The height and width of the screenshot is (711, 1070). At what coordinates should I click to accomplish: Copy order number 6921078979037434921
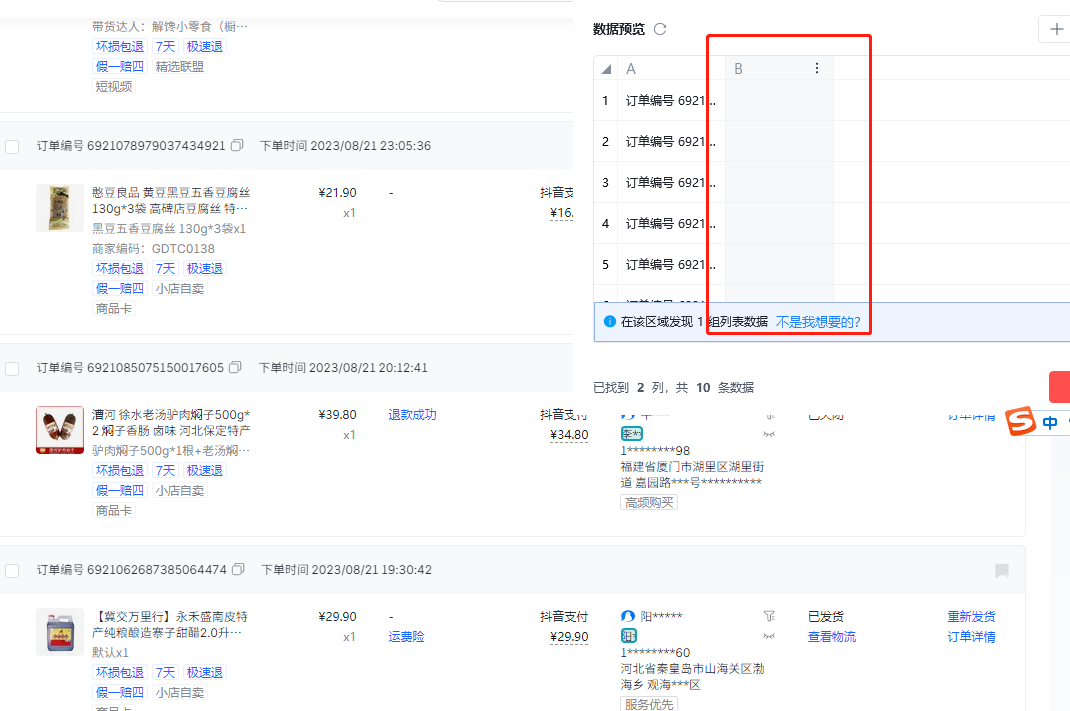coord(237,146)
